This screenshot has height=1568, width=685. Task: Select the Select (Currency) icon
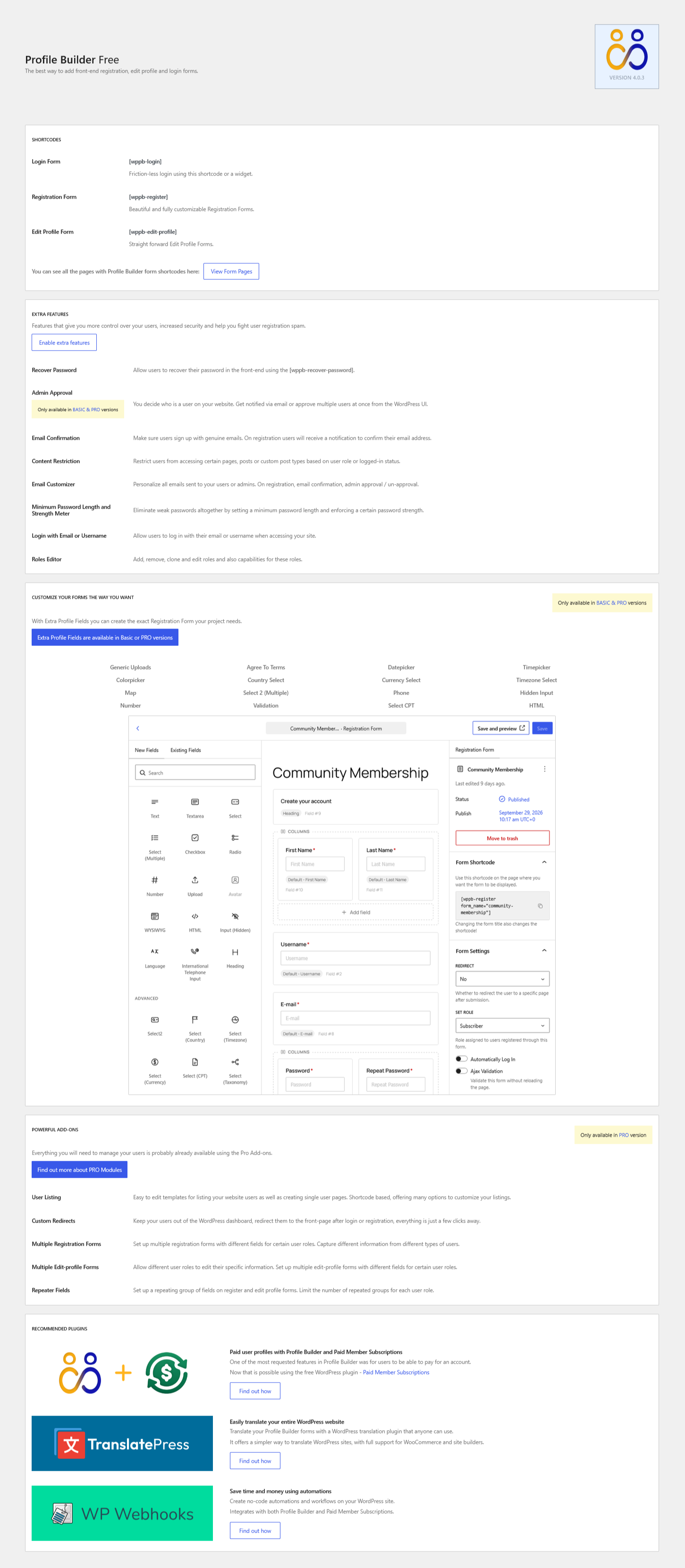[x=155, y=1062]
